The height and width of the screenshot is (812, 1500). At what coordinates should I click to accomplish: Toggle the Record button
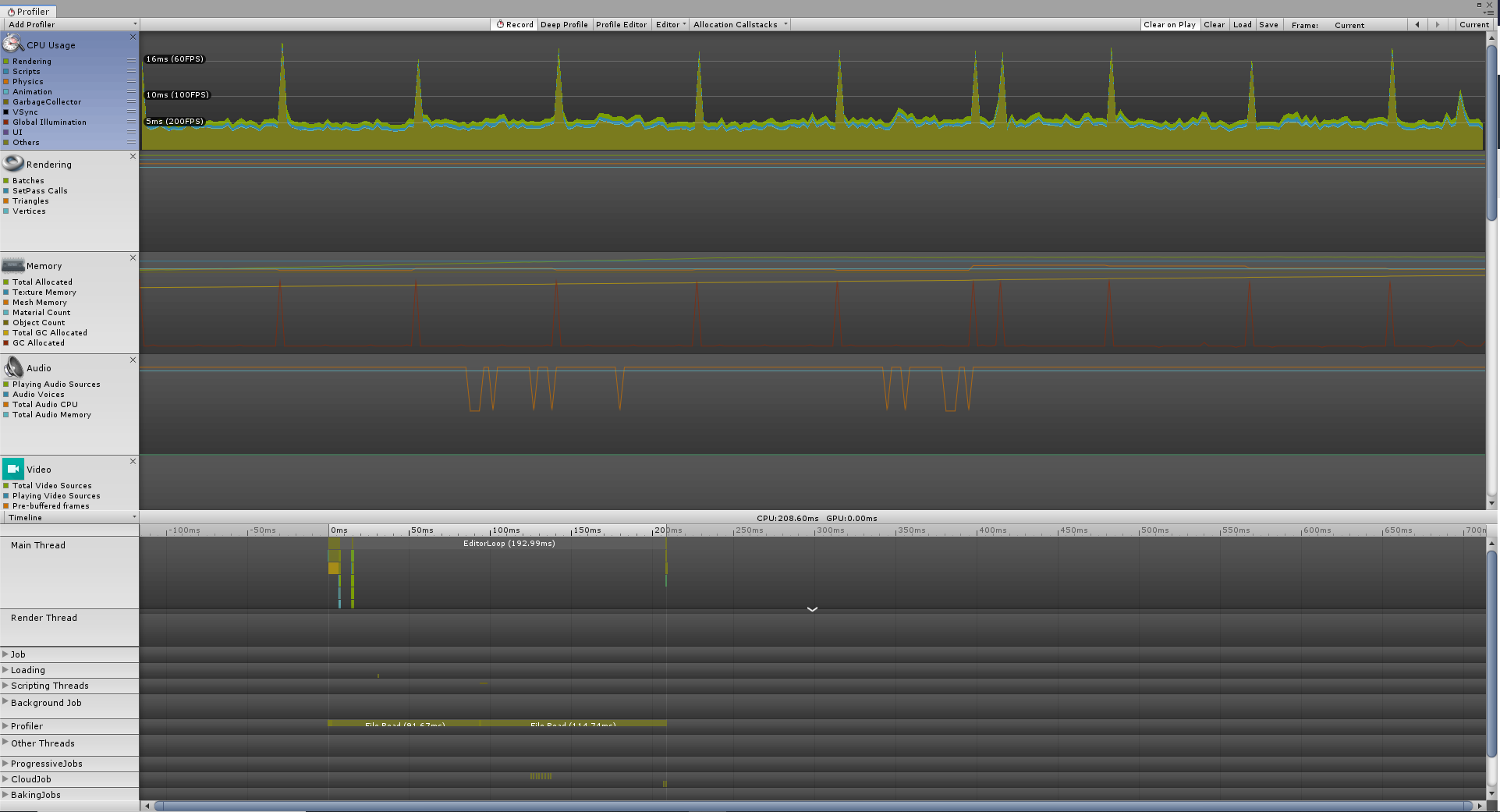coord(515,25)
